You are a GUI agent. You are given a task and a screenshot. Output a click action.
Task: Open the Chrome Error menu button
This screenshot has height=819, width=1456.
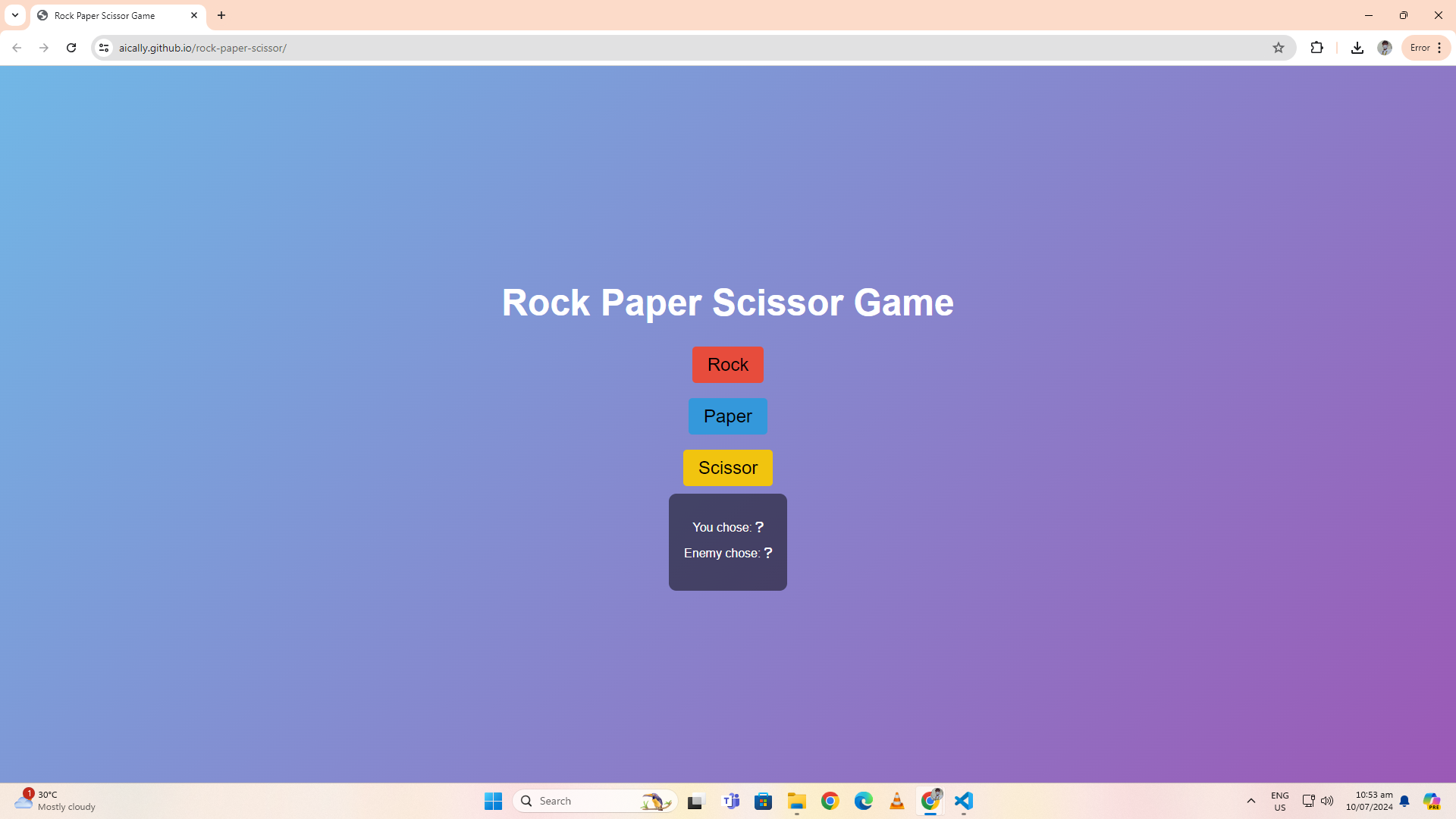(1426, 48)
